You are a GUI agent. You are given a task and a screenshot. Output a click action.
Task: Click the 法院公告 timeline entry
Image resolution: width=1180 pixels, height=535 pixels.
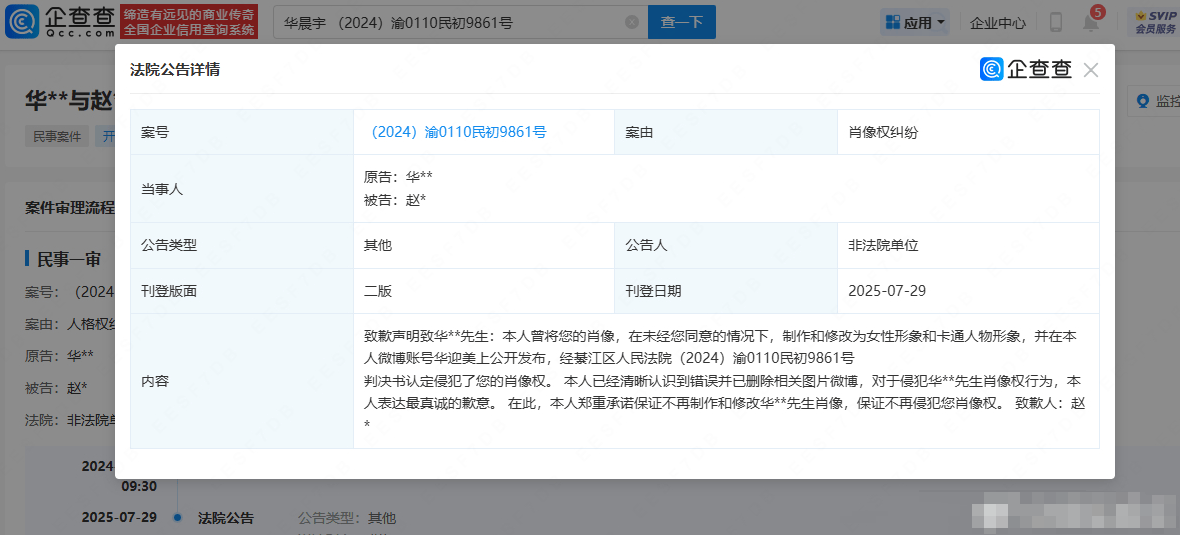tap(226, 518)
